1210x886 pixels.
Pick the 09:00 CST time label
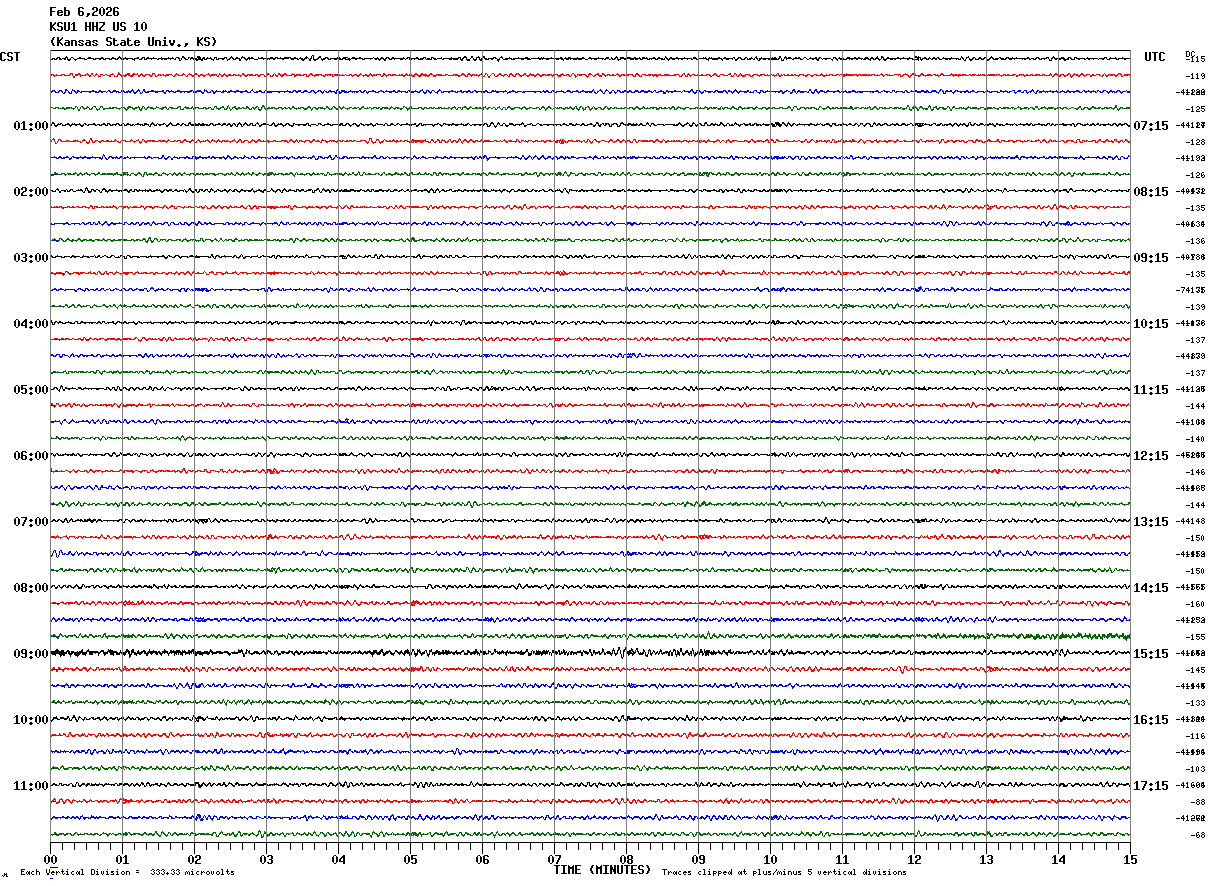point(30,654)
